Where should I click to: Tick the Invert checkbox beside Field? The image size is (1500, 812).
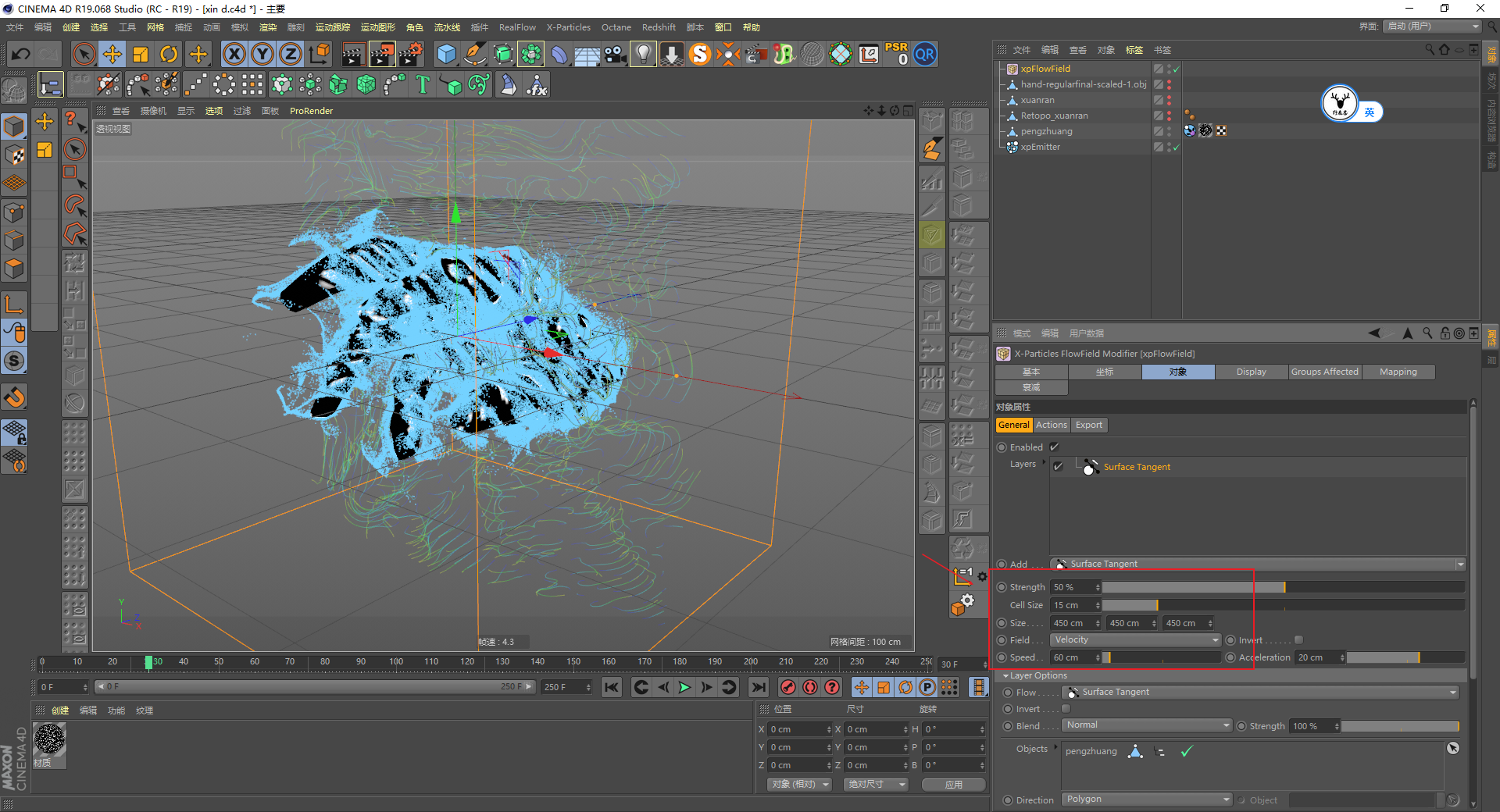[1298, 640]
